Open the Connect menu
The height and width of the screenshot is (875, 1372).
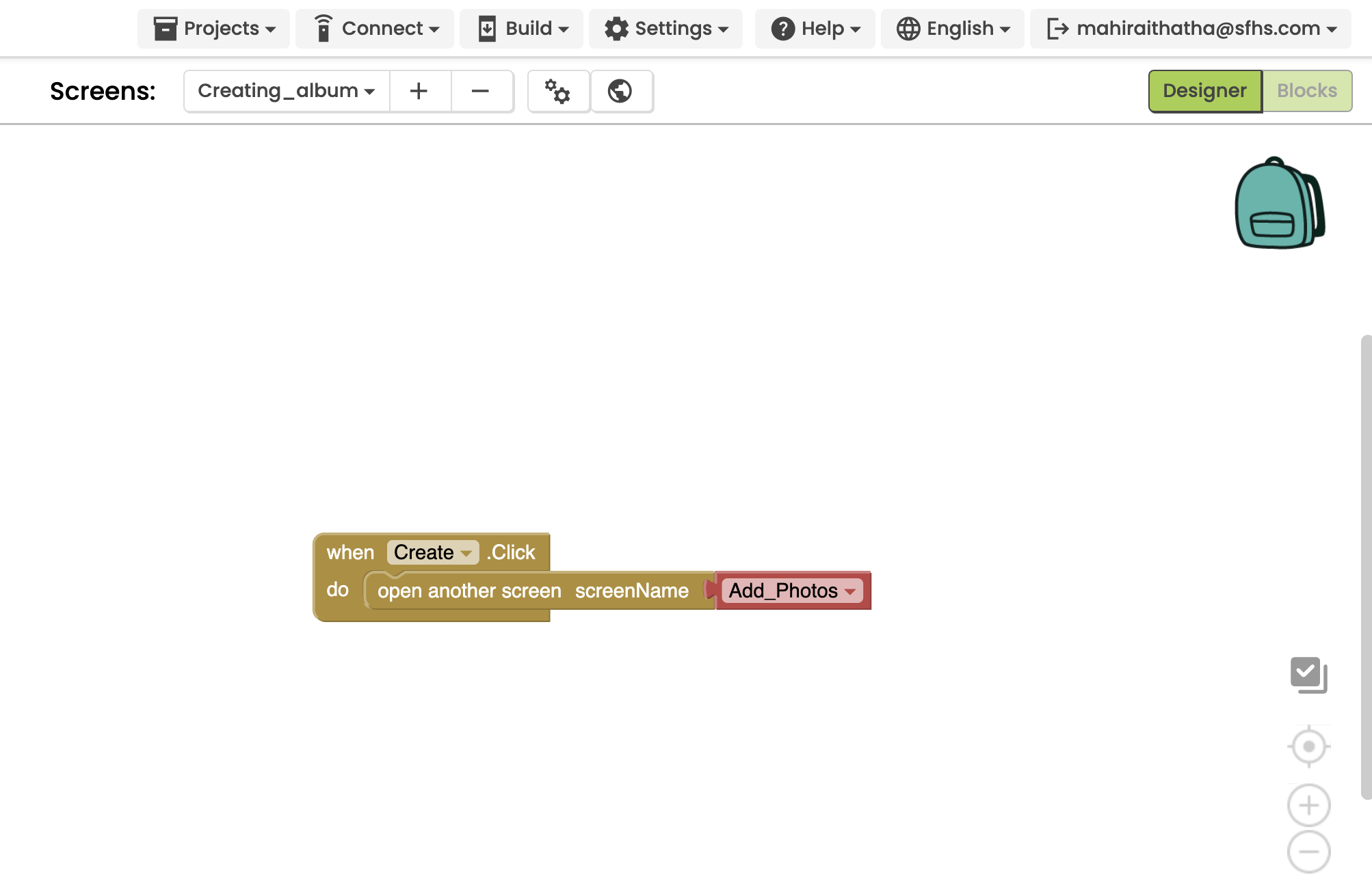pyautogui.click(x=375, y=29)
